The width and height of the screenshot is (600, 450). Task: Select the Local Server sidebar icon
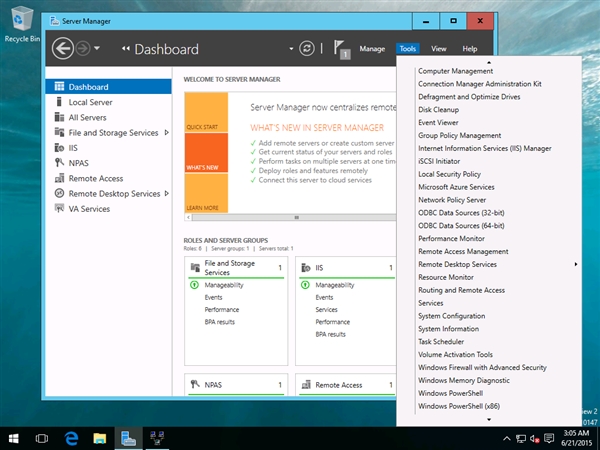pos(59,102)
